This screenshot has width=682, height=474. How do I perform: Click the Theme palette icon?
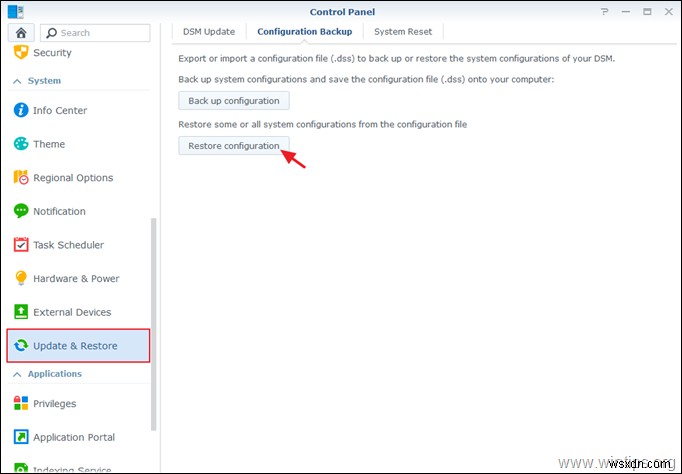21,144
